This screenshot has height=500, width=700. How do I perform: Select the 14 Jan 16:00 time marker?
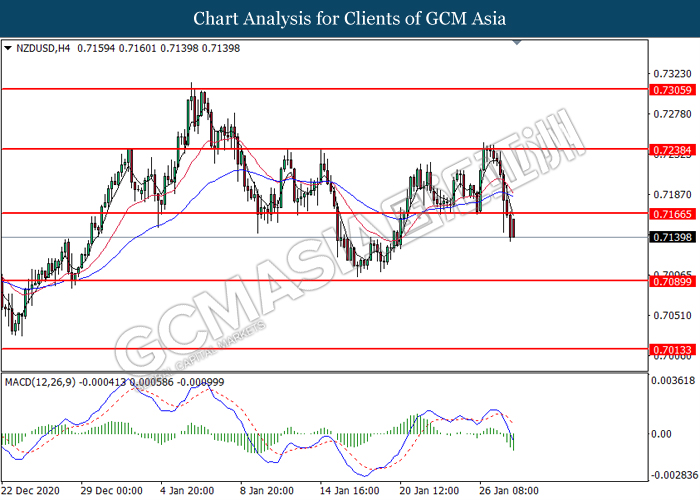pos(350,491)
